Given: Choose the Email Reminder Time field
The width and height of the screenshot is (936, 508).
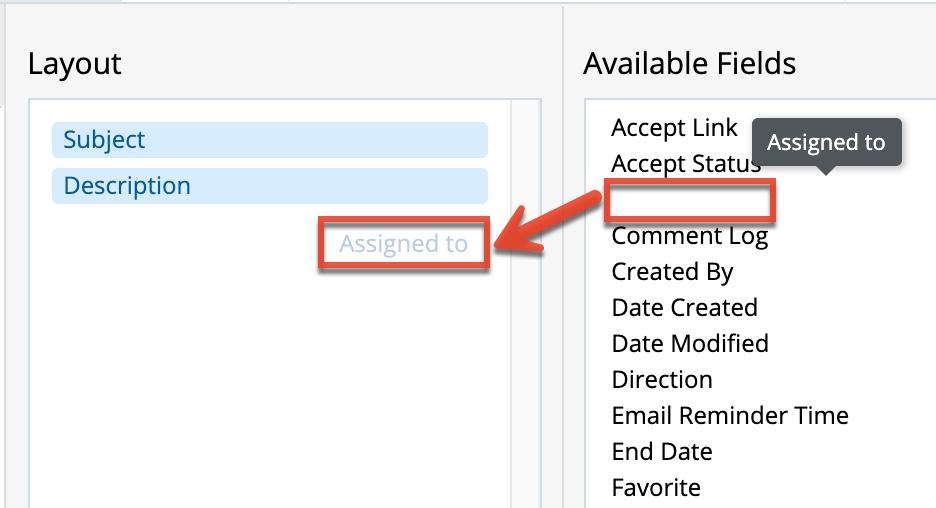Looking at the screenshot, I should click(730, 416).
